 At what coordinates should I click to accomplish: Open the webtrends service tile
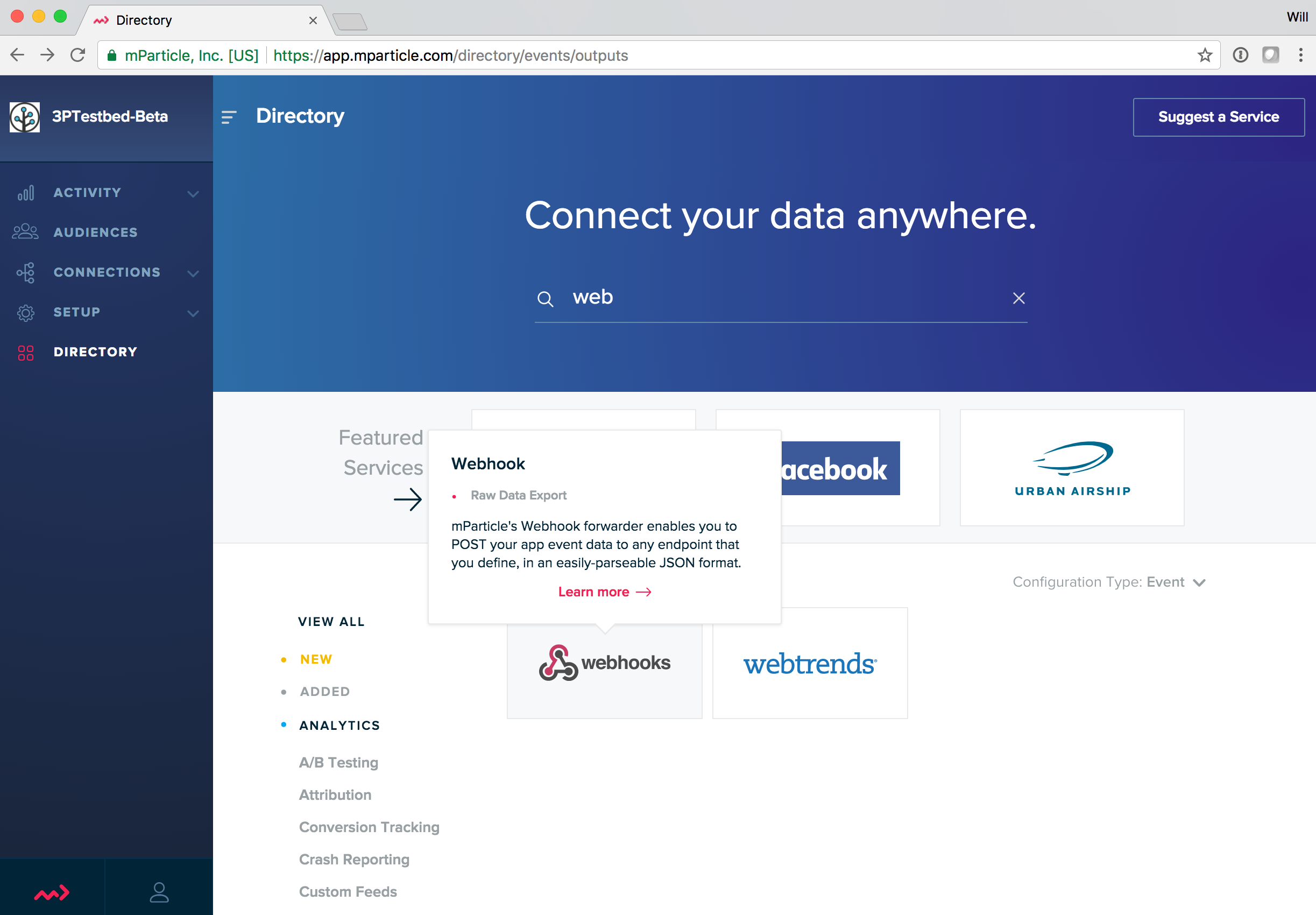coord(810,663)
